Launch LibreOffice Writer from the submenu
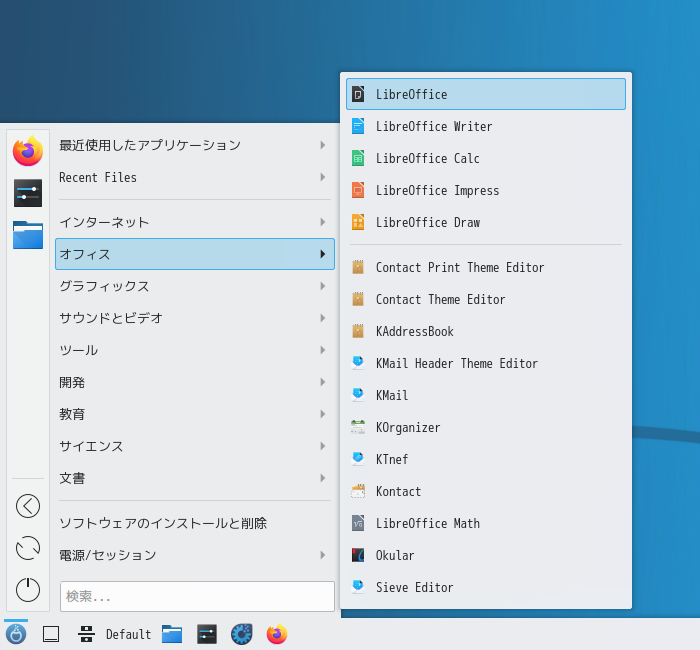The height and width of the screenshot is (650, 700). (486, 126)
